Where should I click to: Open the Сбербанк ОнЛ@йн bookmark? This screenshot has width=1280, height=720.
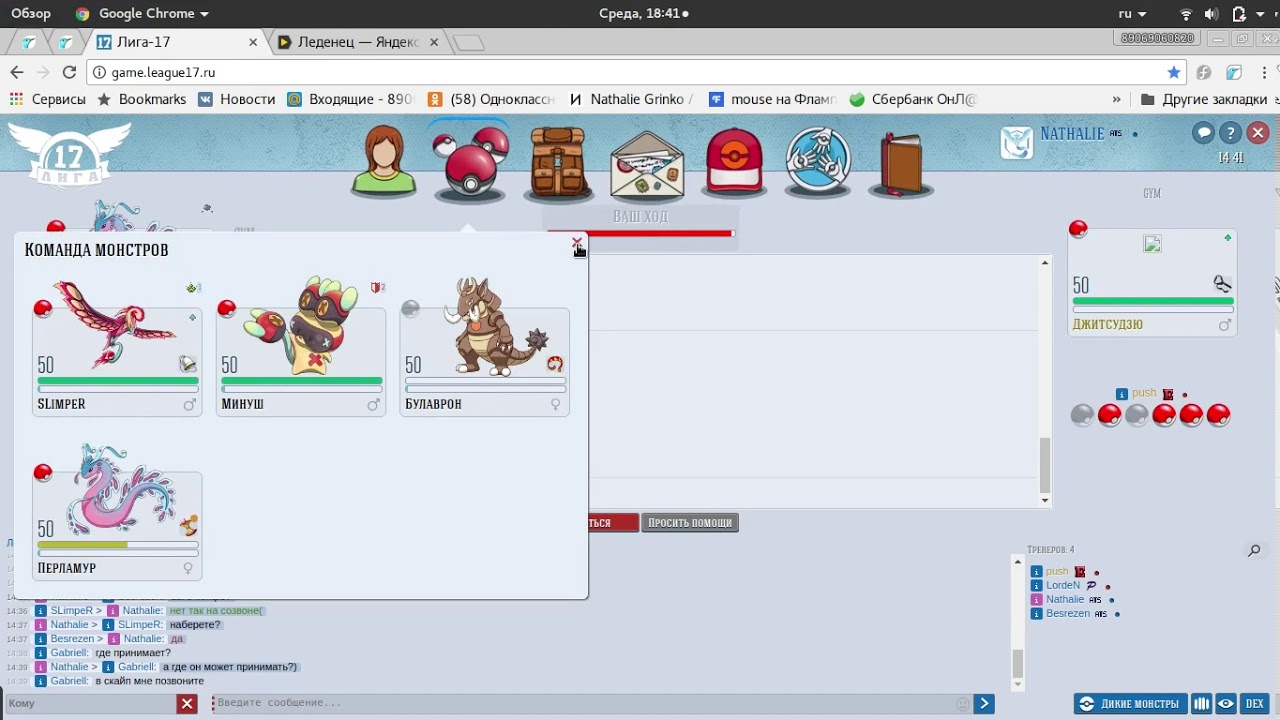(913, 99)
